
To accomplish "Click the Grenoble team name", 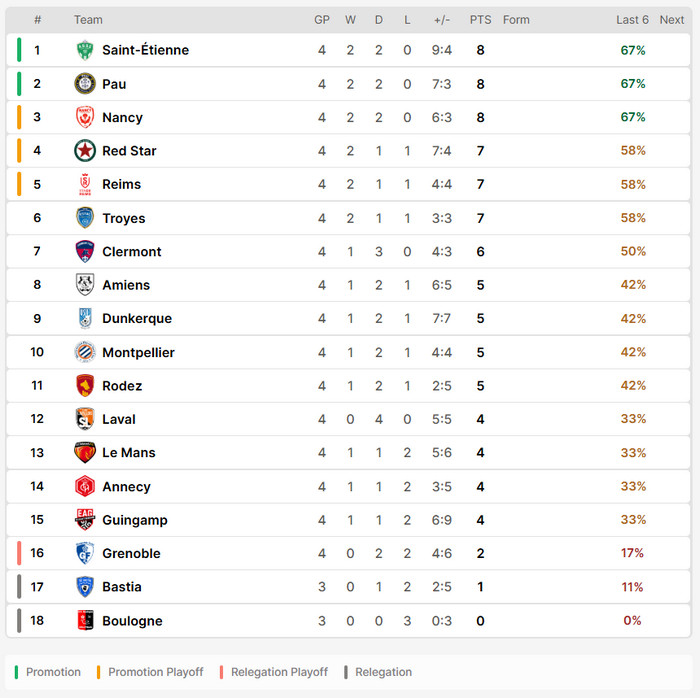I will (x=131, y=553).
